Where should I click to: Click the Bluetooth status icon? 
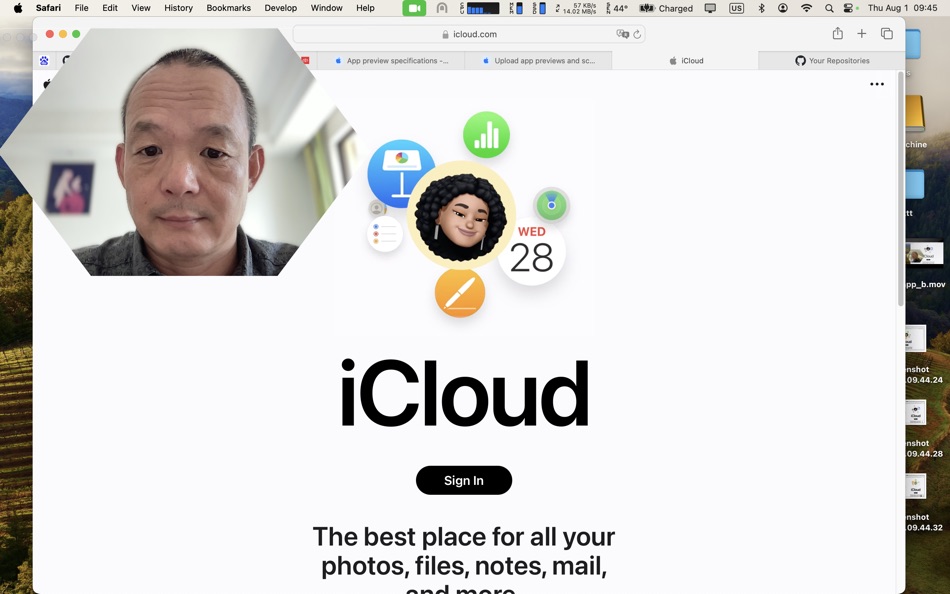[x=761, y=8]
